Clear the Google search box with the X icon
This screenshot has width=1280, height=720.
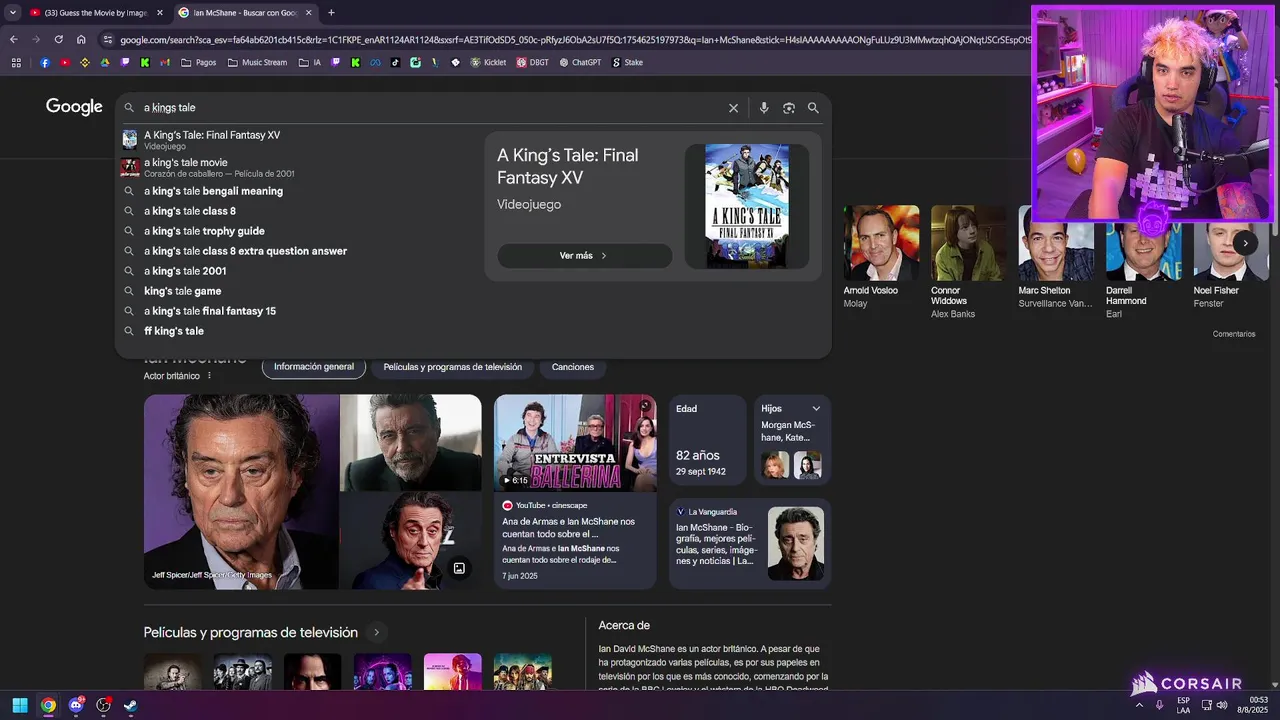click(733, 108)
